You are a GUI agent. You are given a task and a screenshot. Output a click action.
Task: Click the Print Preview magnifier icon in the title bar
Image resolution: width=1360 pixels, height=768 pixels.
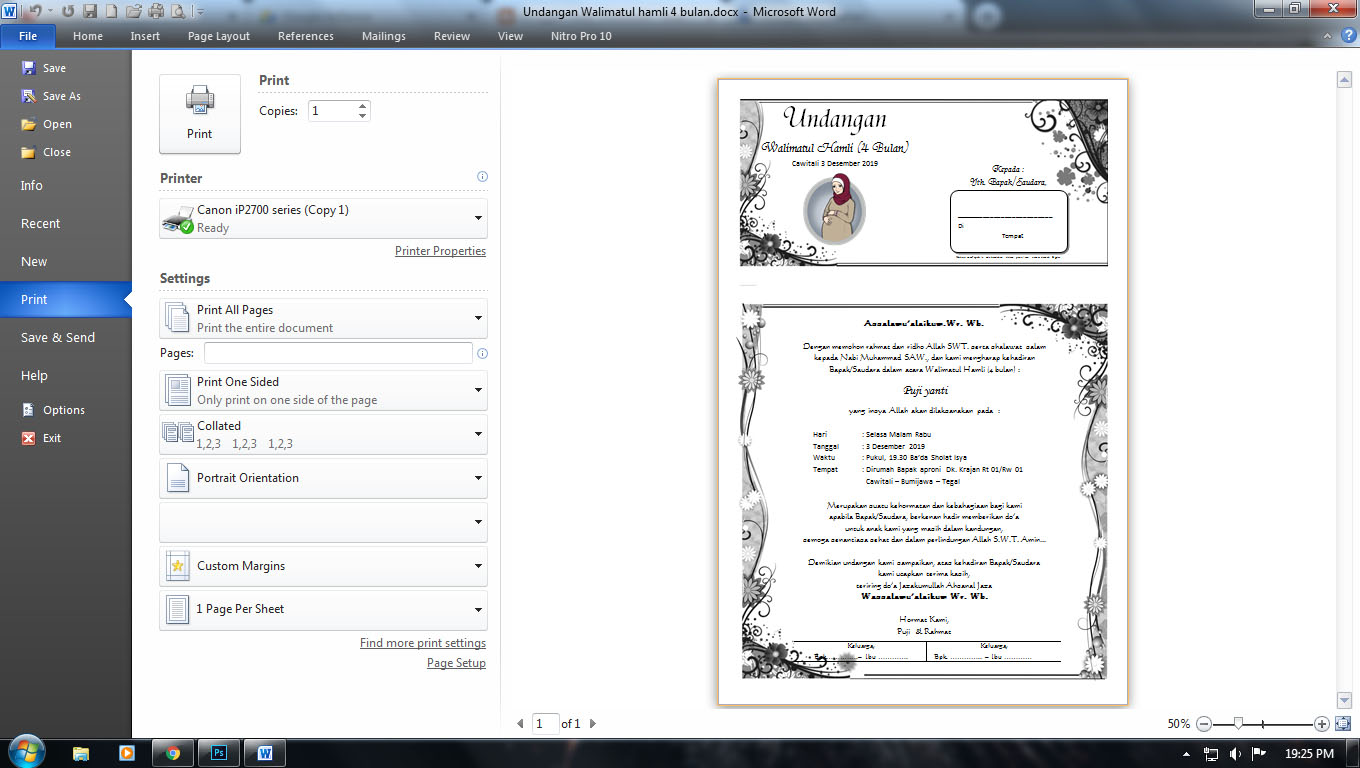coord(178,12)
